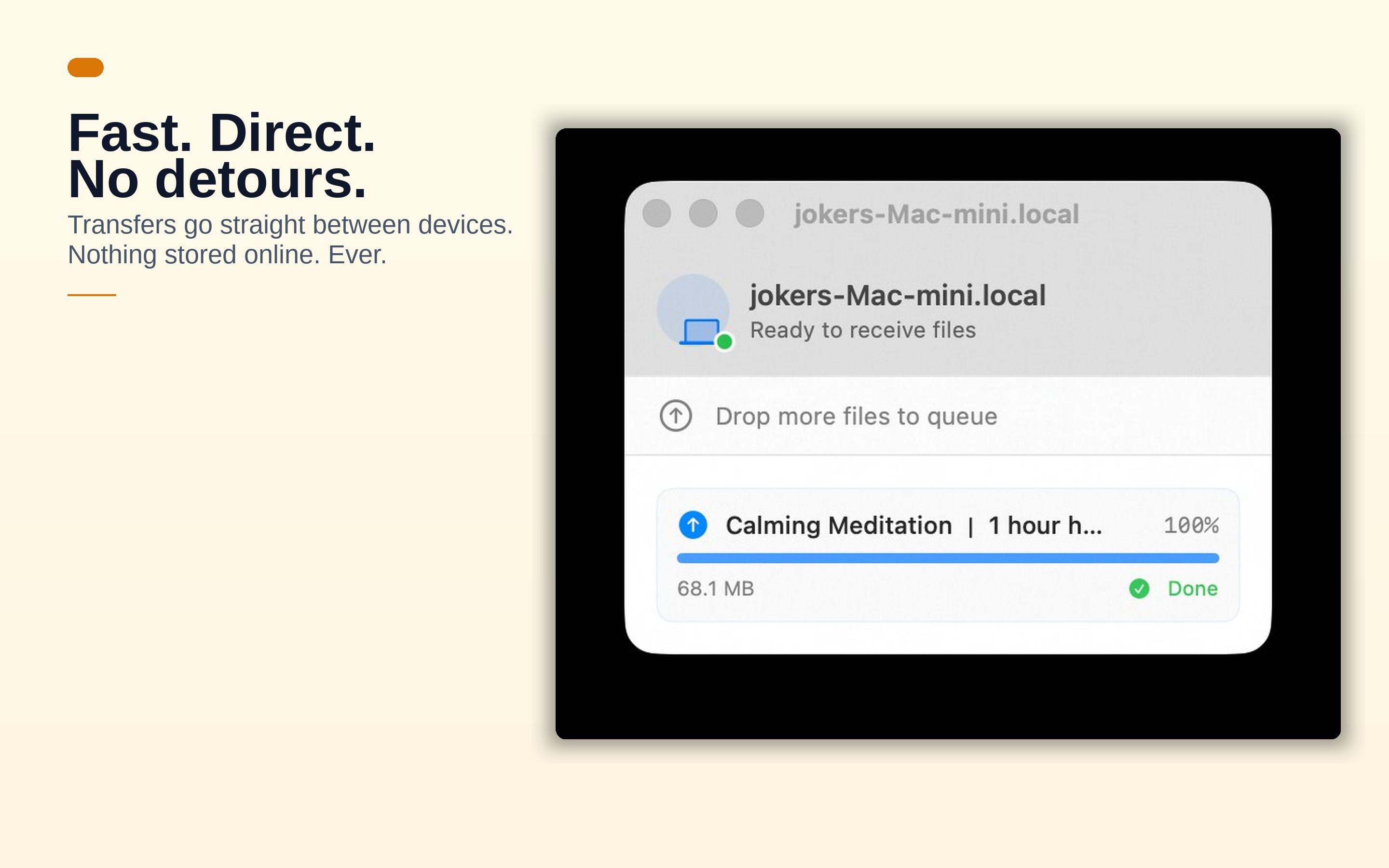Click the first gray window control button
Image resolution: width=1389 pixels, height=868 pixels.
coord(656,214)
